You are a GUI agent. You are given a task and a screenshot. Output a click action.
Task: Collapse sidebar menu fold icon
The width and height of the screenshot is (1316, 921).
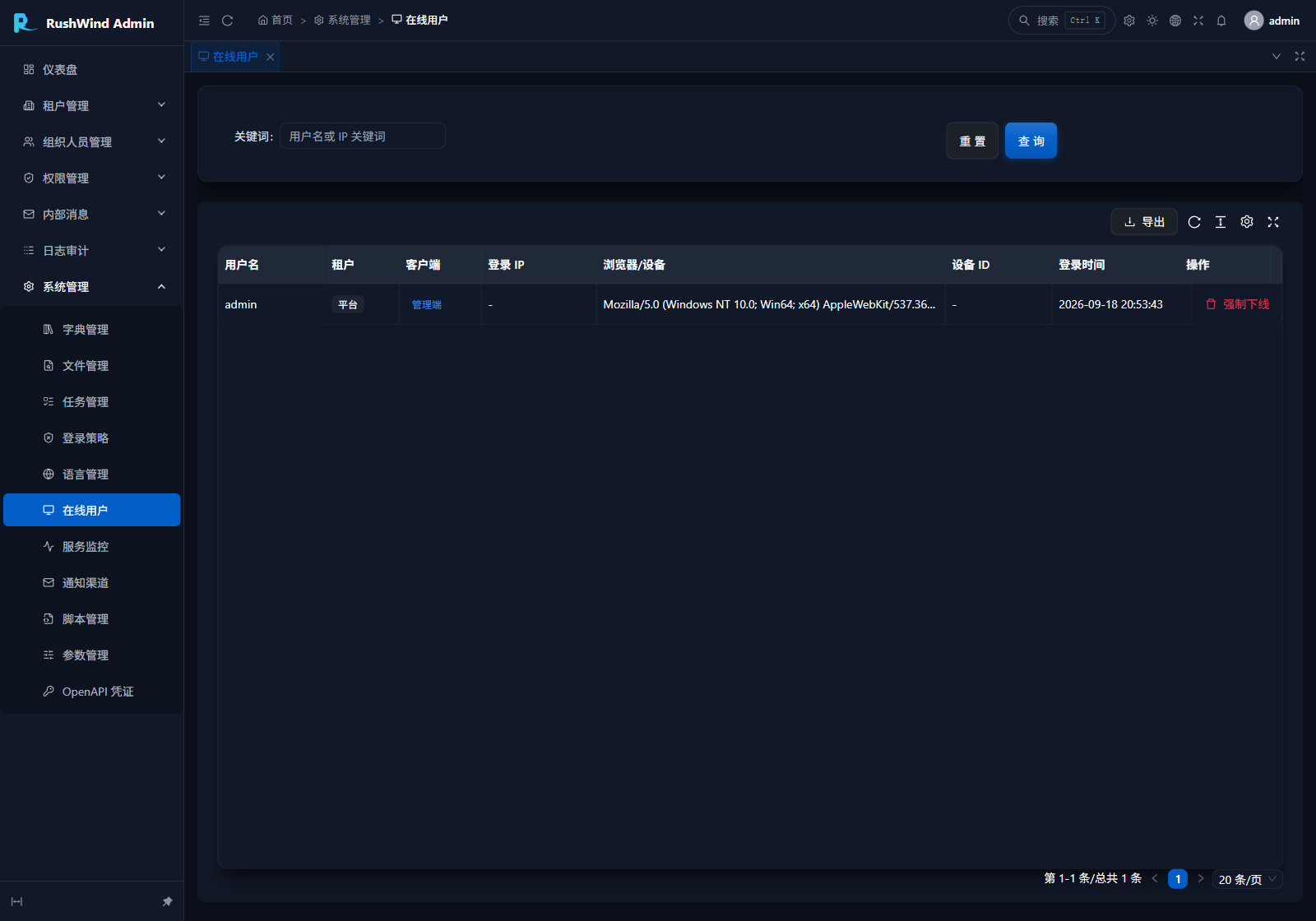pos(204,21)
